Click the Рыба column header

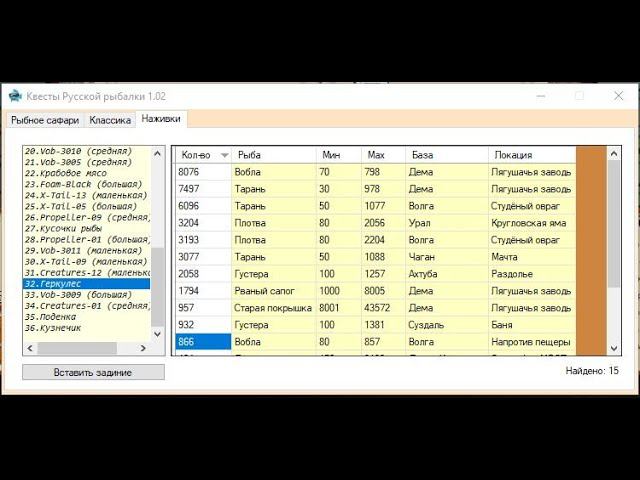274,155
